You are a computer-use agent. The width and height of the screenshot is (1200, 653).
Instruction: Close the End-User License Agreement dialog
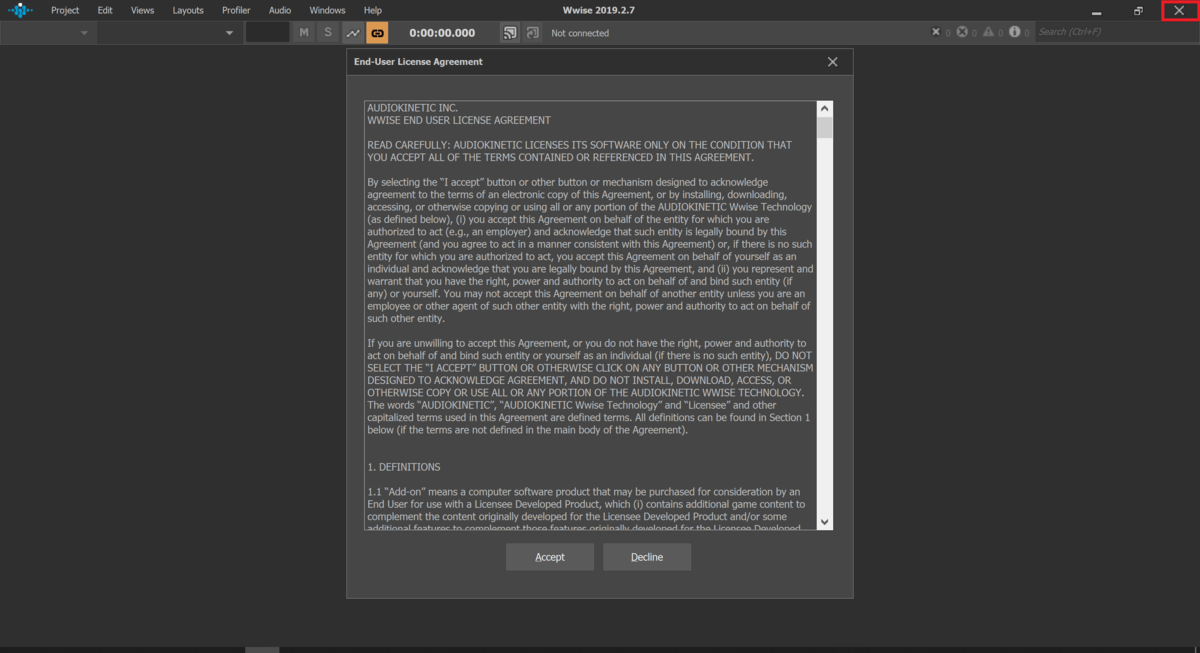coord(833,62)
